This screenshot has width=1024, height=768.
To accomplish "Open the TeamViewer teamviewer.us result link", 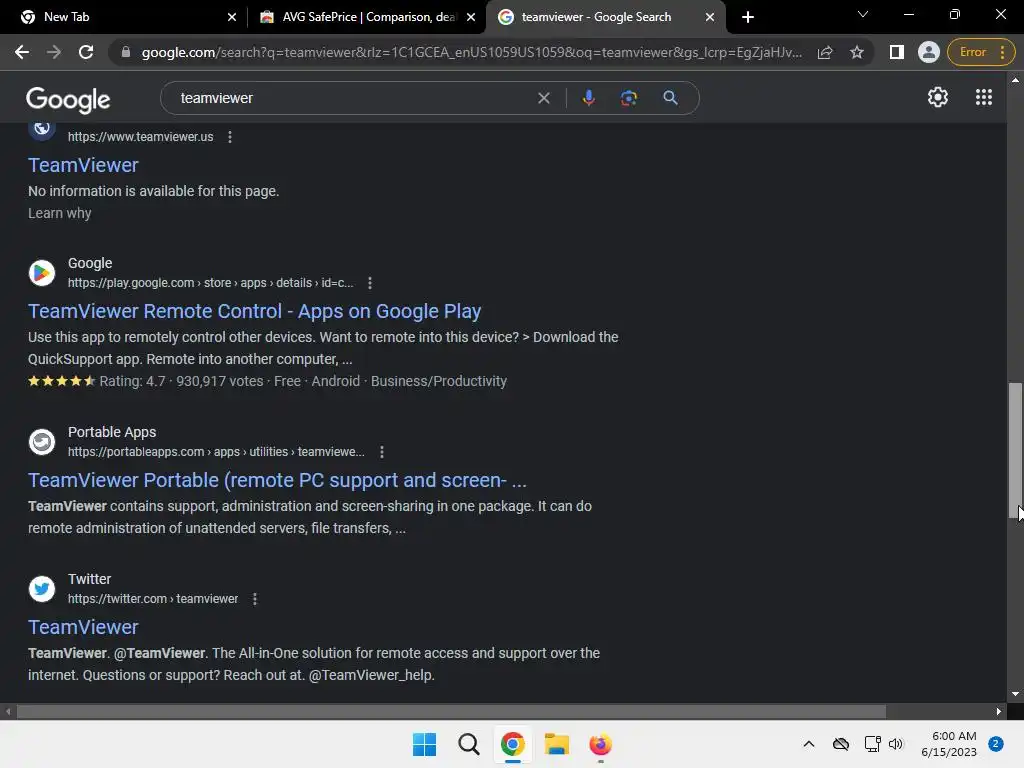I will 83,165.
